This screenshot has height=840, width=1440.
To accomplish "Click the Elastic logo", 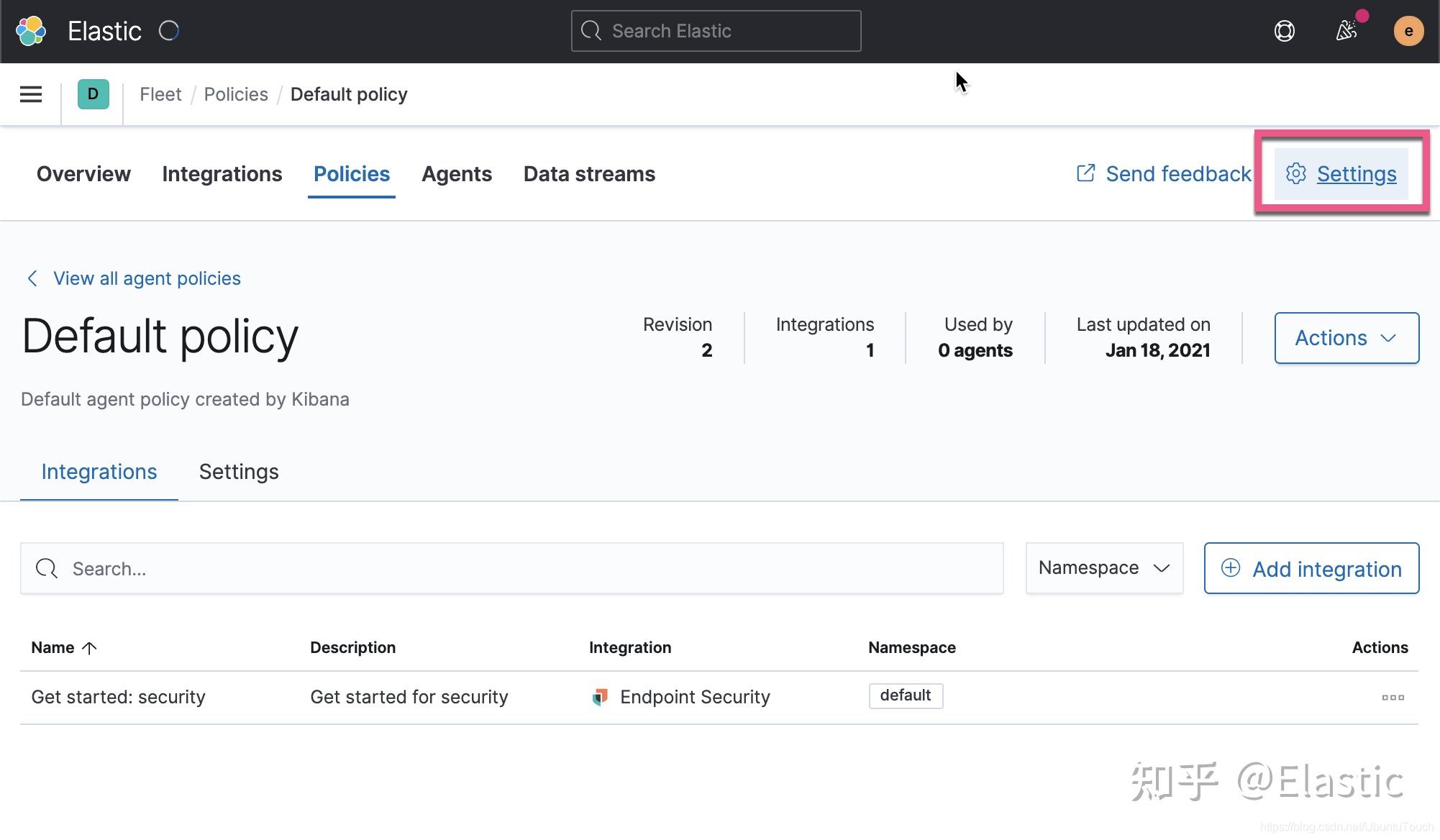I will click(x=30, y=30).
